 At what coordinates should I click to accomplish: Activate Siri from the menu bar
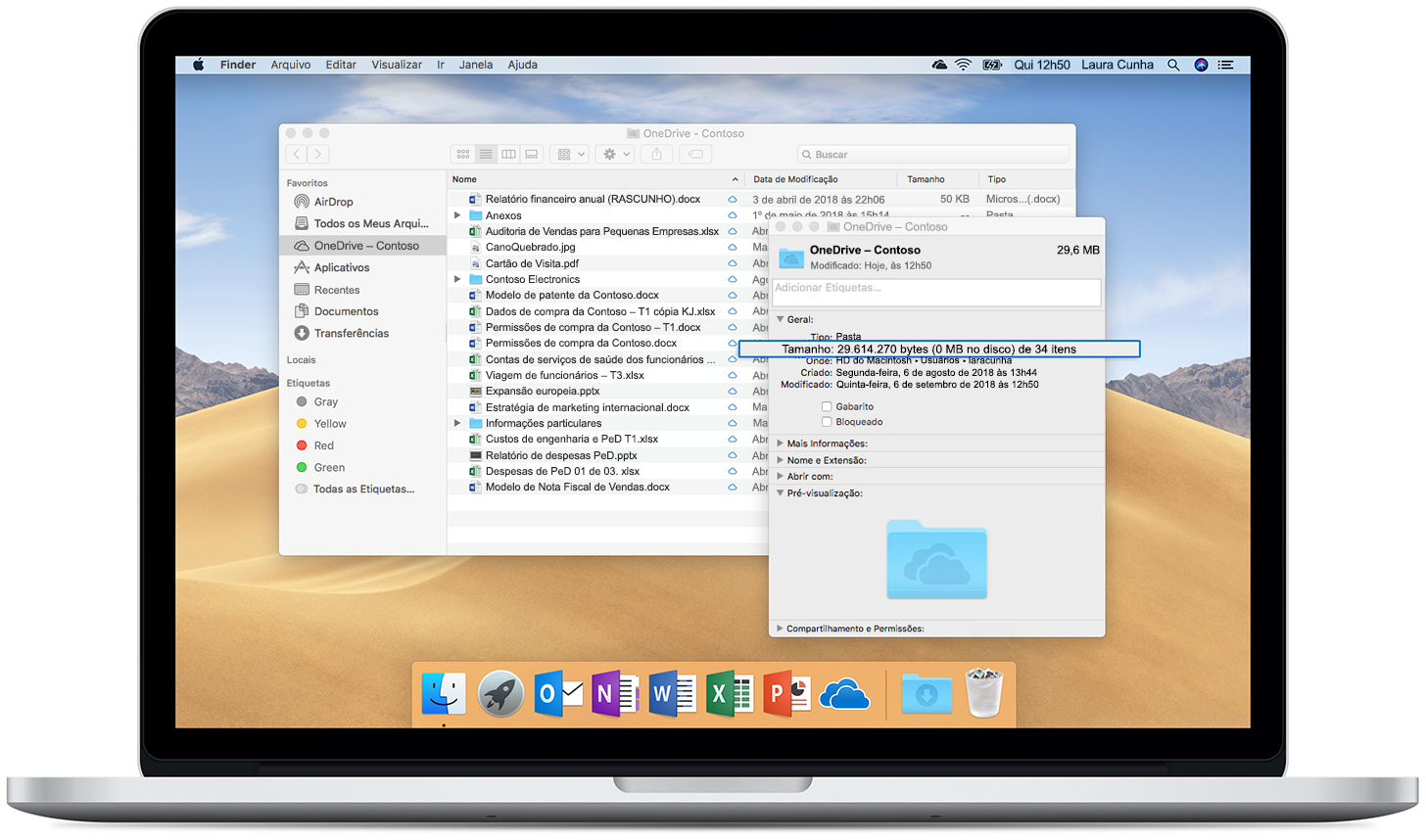(x=1201, y=65)
